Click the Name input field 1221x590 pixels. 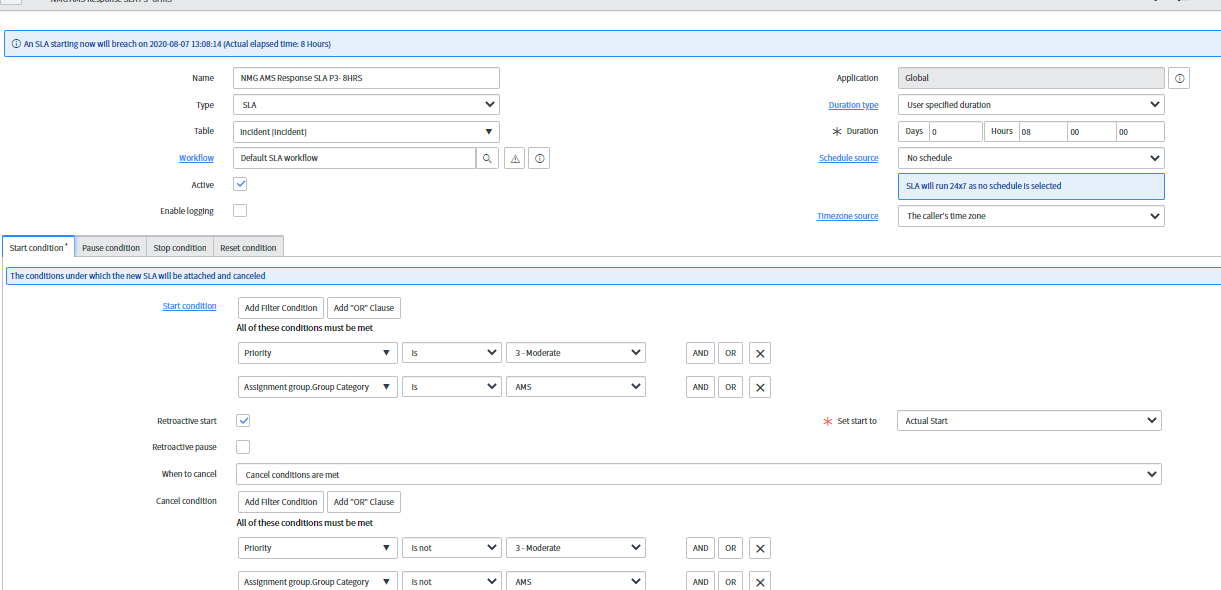pos(366,78)
